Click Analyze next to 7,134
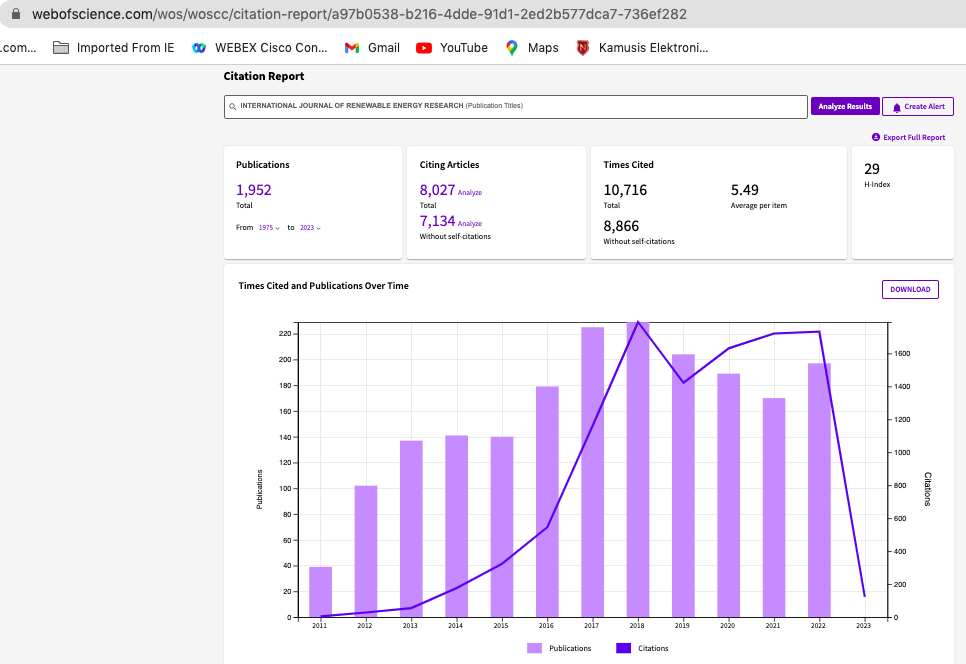 pyautogui.click(x=469, y=224)
